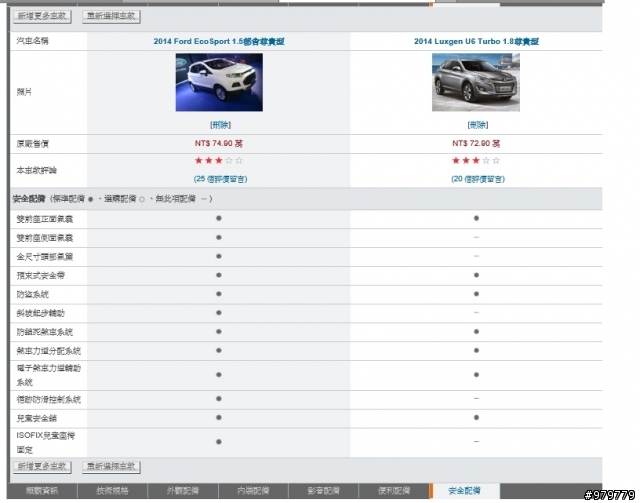The image size is (640, 503).
Task: Click the 雙前座側面氣囊 row label
Action: tap(44, 238)
